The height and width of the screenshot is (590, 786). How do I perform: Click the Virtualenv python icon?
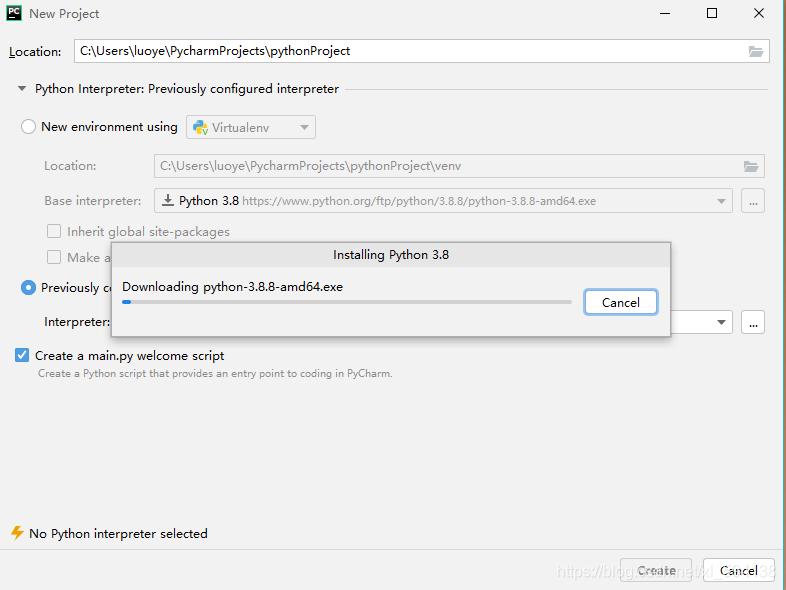(201, 127)
